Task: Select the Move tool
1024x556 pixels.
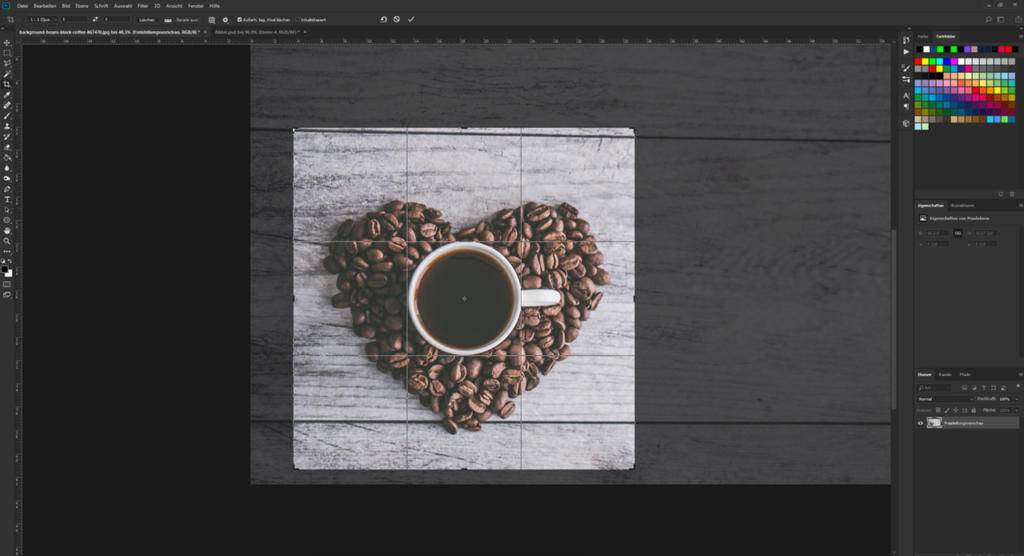Action: (7, 42)
